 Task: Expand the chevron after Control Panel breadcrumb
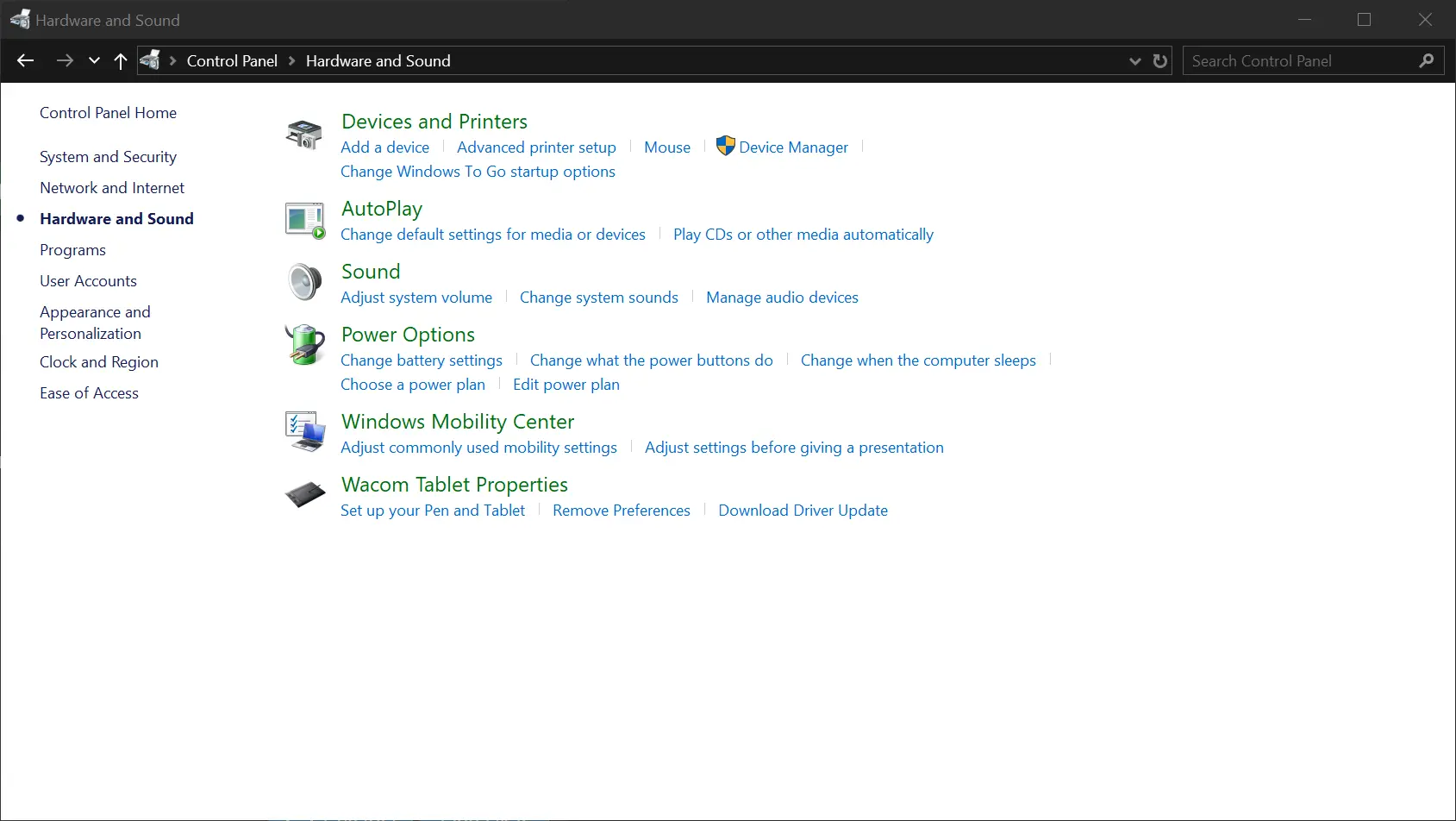click(x=291, y=61)
